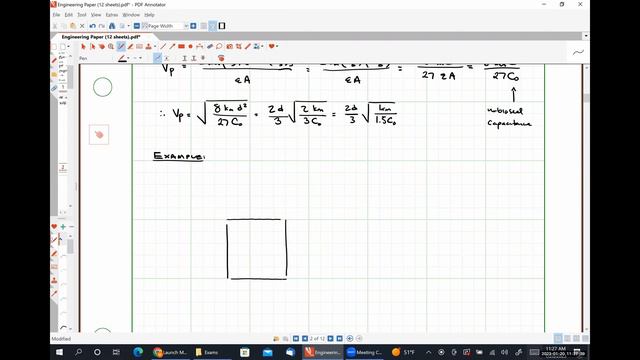Select the Pan hand tool
The height and width of the screenshot is (360, 640).
tap(102, 47)
